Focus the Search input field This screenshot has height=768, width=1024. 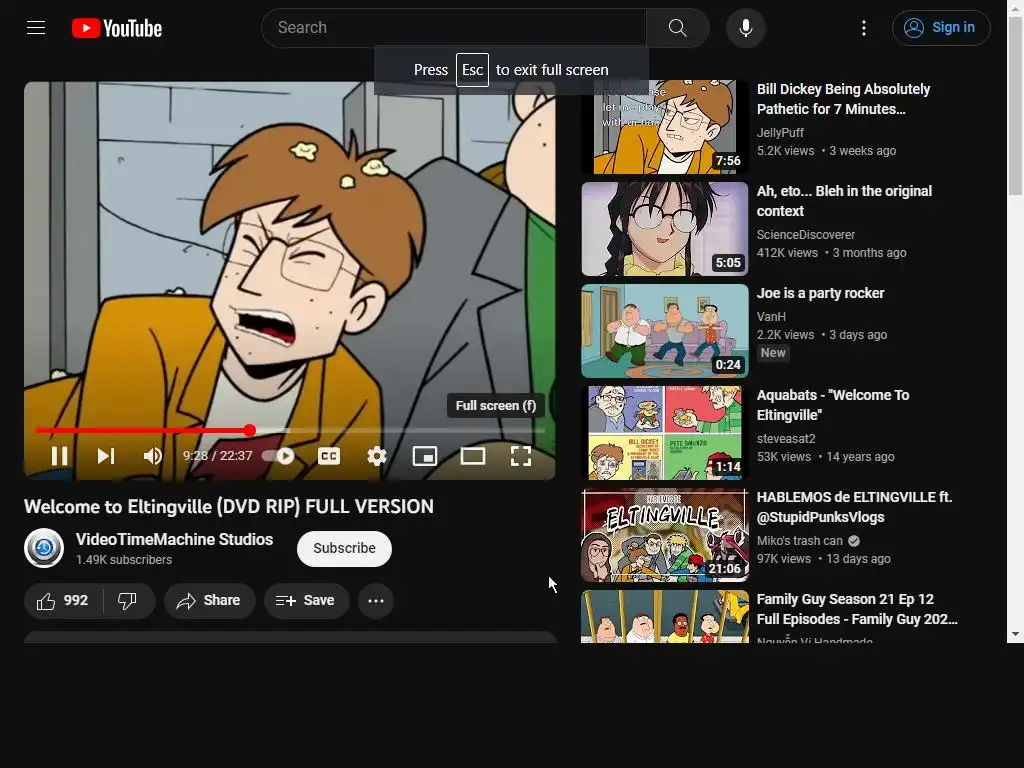[x=454, y=27]
